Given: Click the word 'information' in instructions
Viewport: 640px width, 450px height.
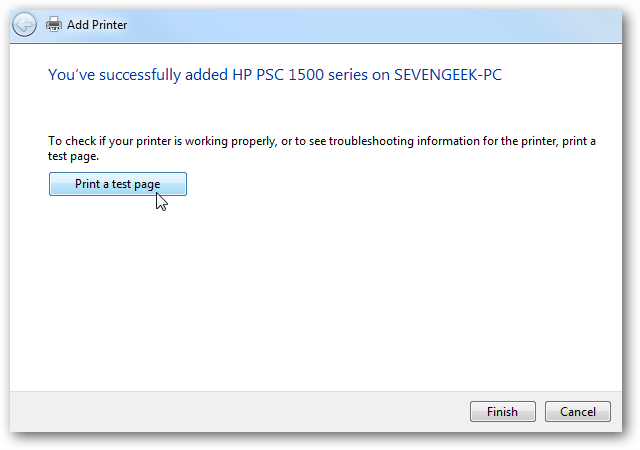Looking at the screenshot, I should [x=448, y=141].
